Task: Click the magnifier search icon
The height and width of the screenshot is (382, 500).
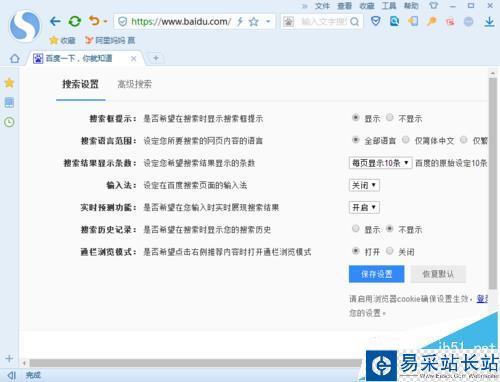Action: click(355, 22)
